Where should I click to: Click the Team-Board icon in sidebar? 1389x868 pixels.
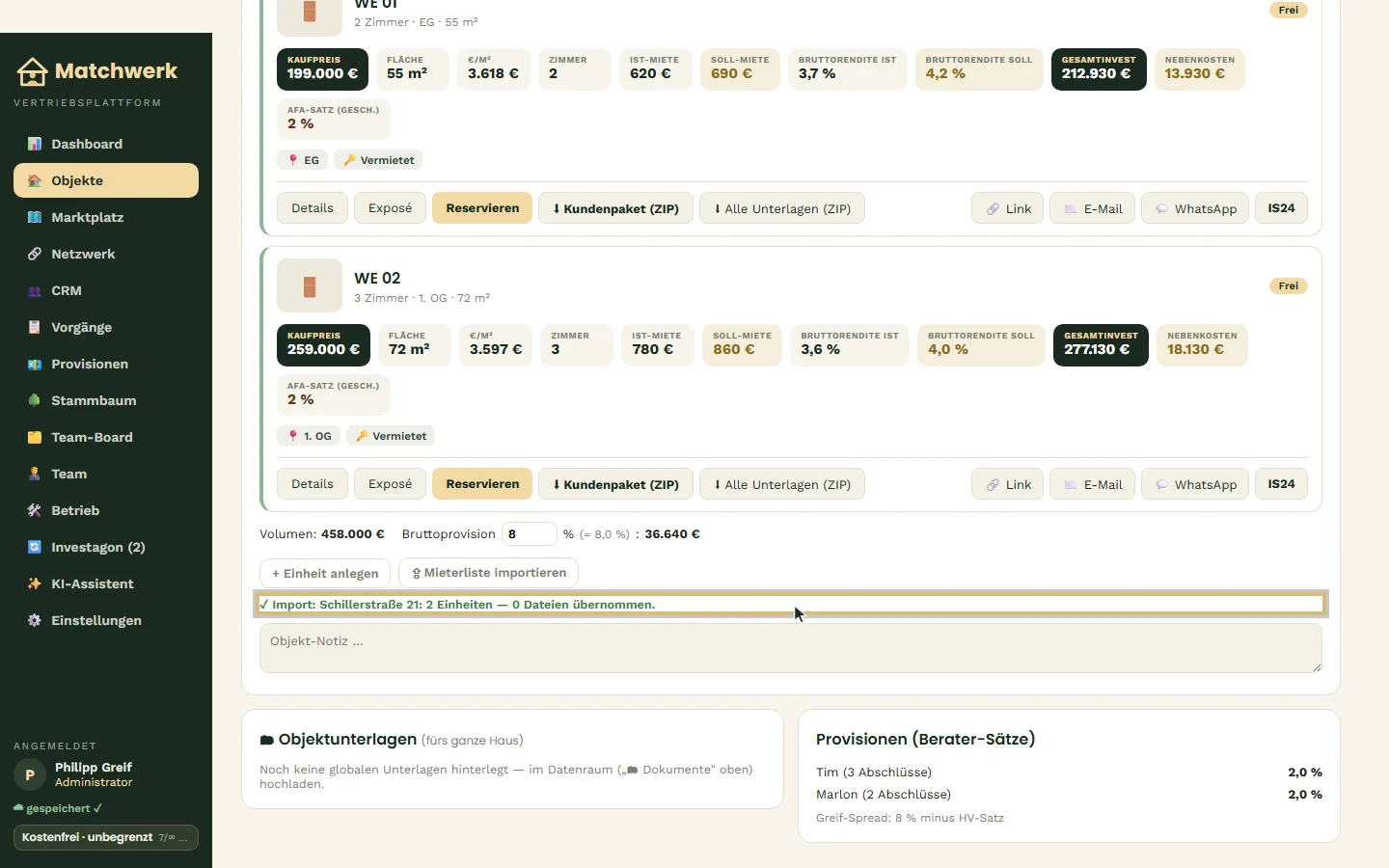point(35,437)
